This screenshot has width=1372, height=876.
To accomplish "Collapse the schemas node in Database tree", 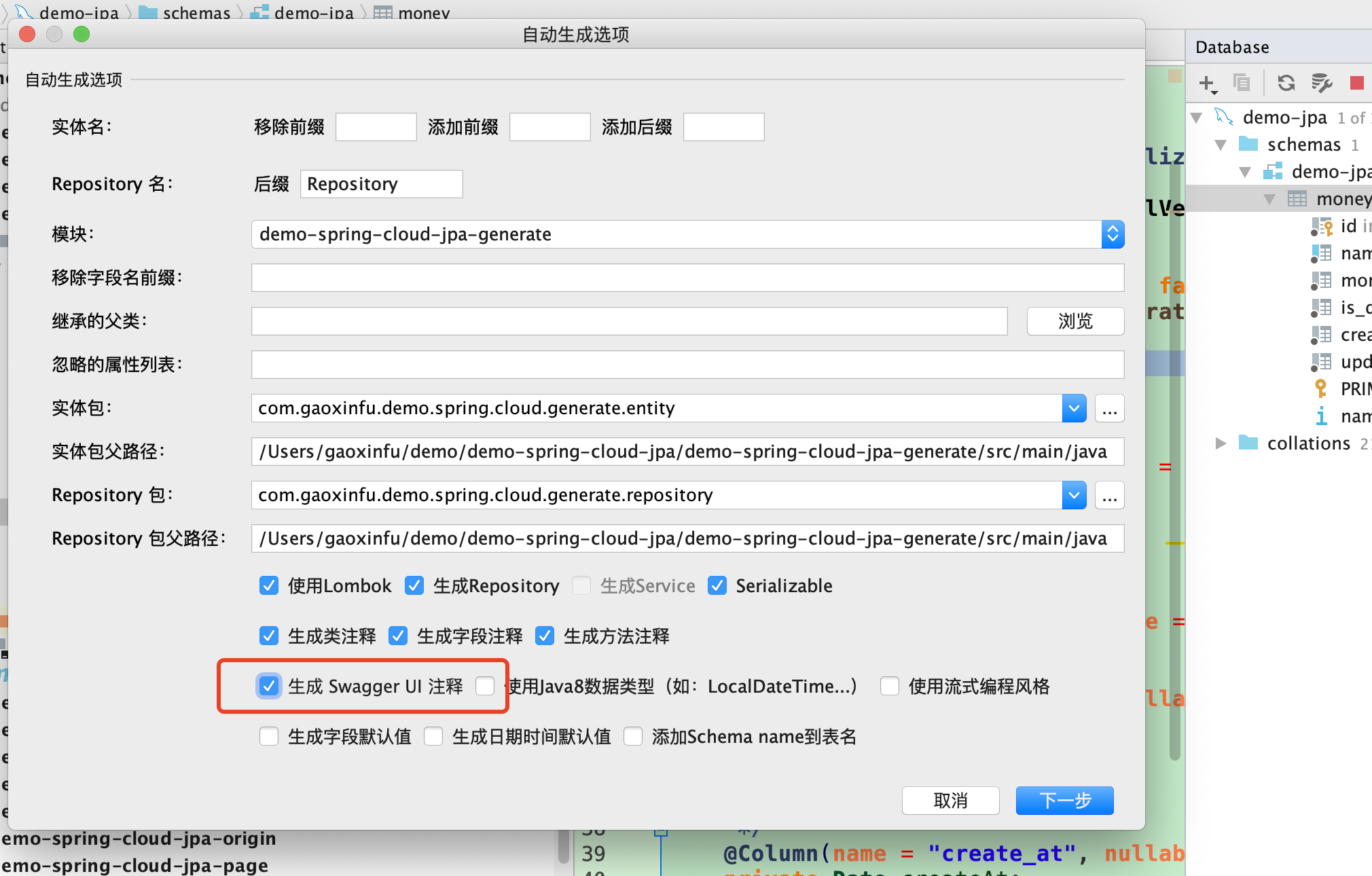I will [x=1221, y=145].
